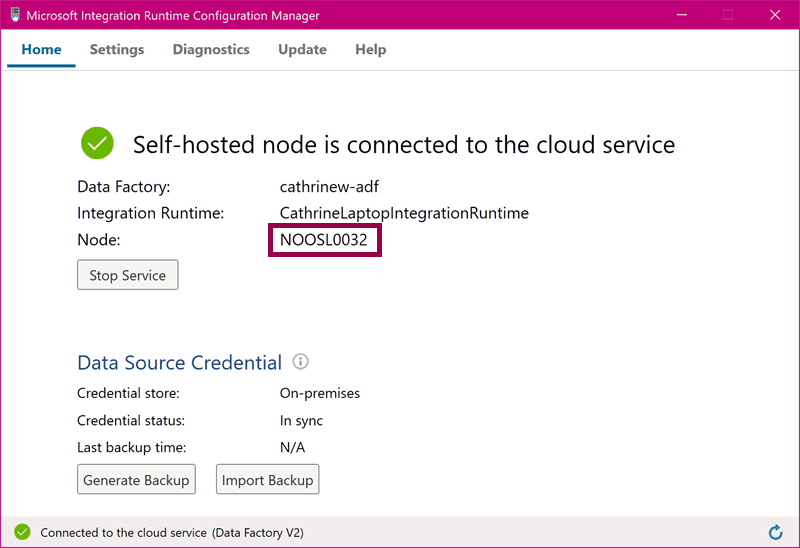Click the CathrineLaptopIntegrationRuntime name text

point(404,213)
